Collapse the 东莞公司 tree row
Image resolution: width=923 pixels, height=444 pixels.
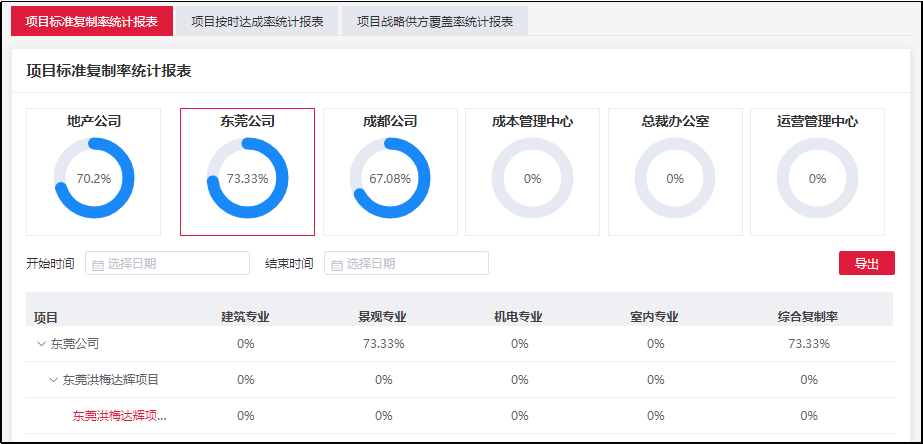click(41, 344)
